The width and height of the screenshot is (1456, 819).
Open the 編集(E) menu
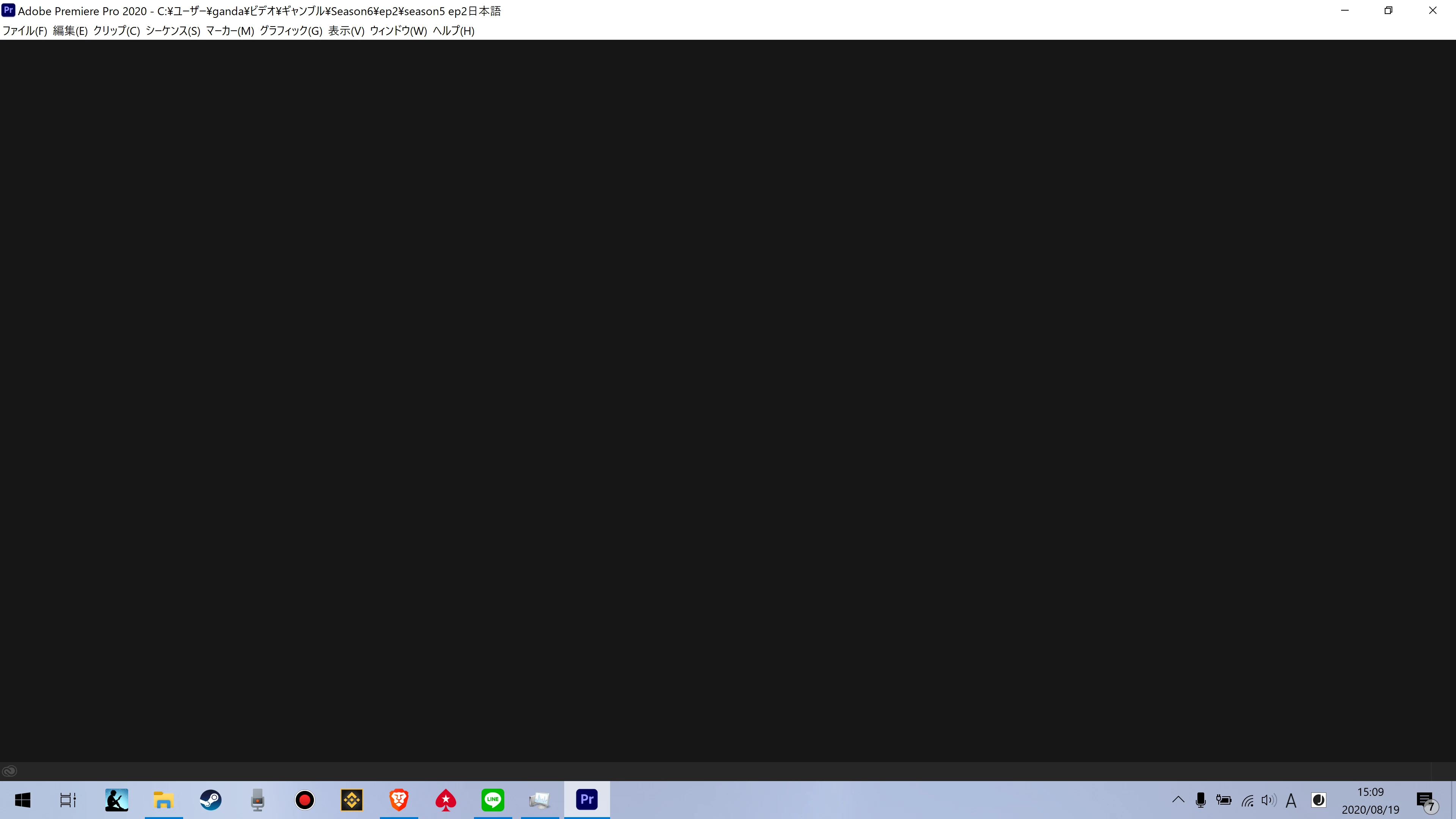[70, 31]
